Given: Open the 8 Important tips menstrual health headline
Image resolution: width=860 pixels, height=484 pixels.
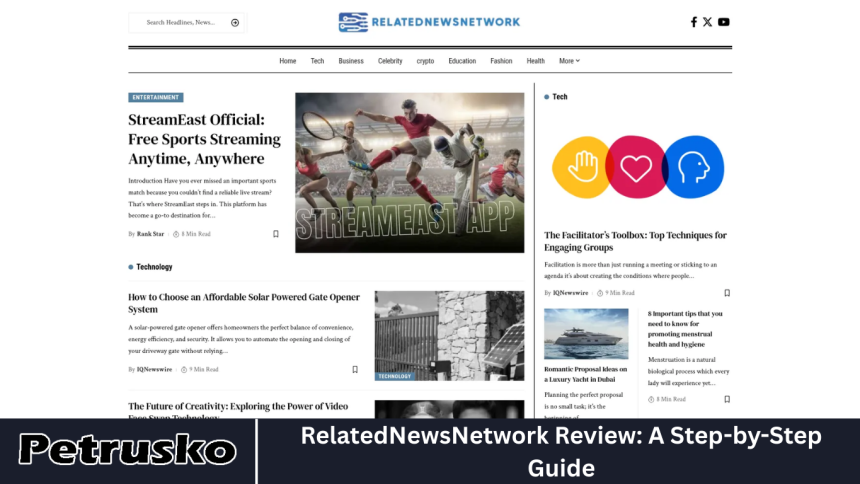Looking at the screenshot, I should [x=685, y=329].
